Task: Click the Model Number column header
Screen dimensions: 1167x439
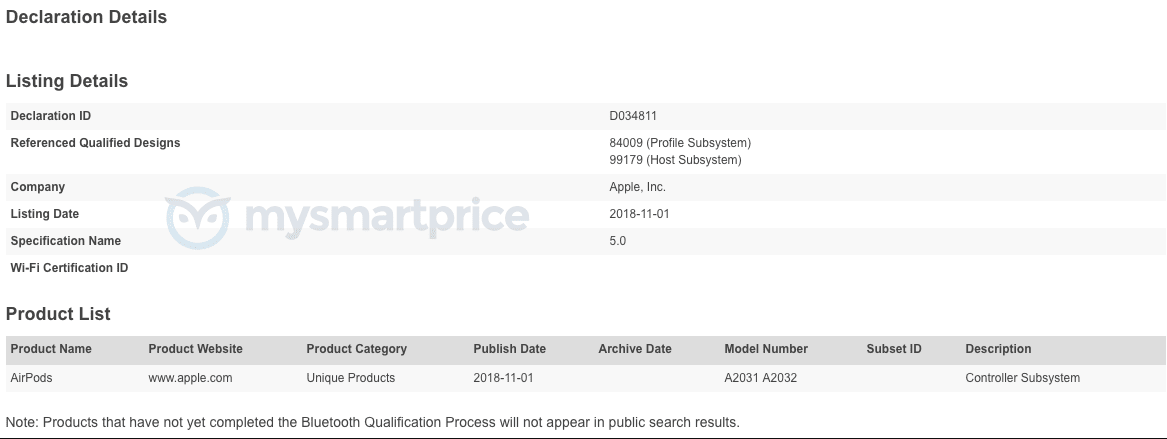Action: click(x=766, y=349)
